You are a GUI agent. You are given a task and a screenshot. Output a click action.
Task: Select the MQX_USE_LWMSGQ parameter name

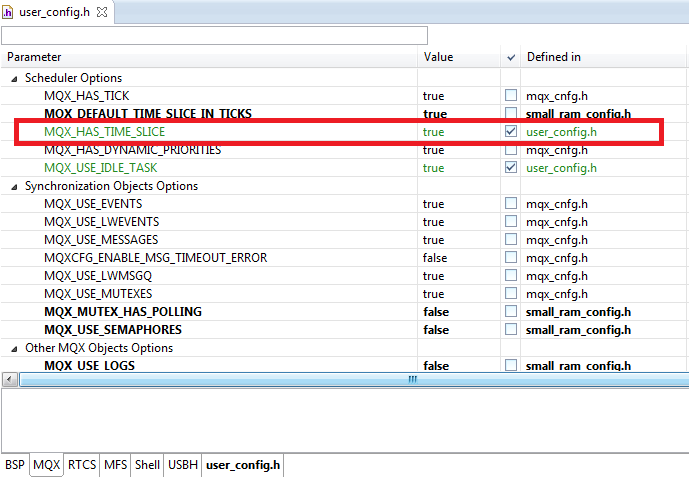click(98, 276)
